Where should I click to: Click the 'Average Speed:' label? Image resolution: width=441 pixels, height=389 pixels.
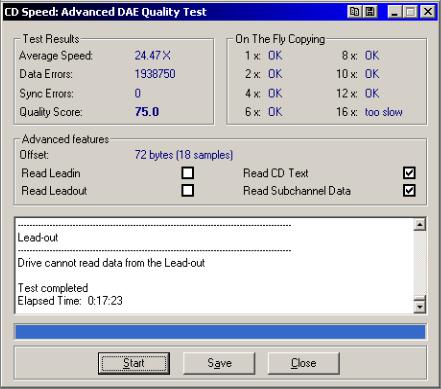point(56,55)
